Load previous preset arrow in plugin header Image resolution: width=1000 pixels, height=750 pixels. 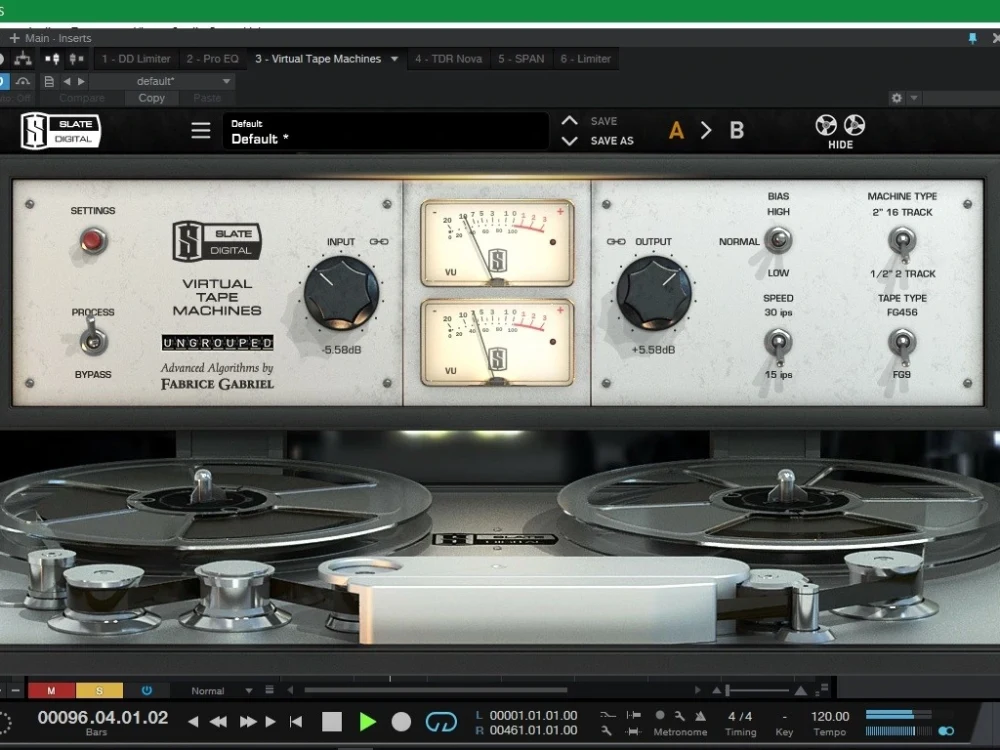point(67,81)
